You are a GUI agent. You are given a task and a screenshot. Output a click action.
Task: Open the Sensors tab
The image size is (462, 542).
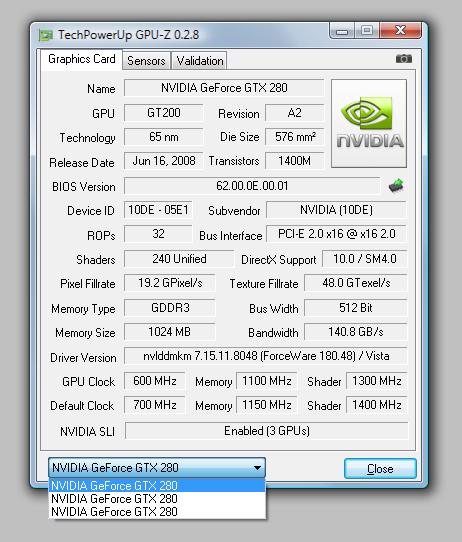[146, 61]
